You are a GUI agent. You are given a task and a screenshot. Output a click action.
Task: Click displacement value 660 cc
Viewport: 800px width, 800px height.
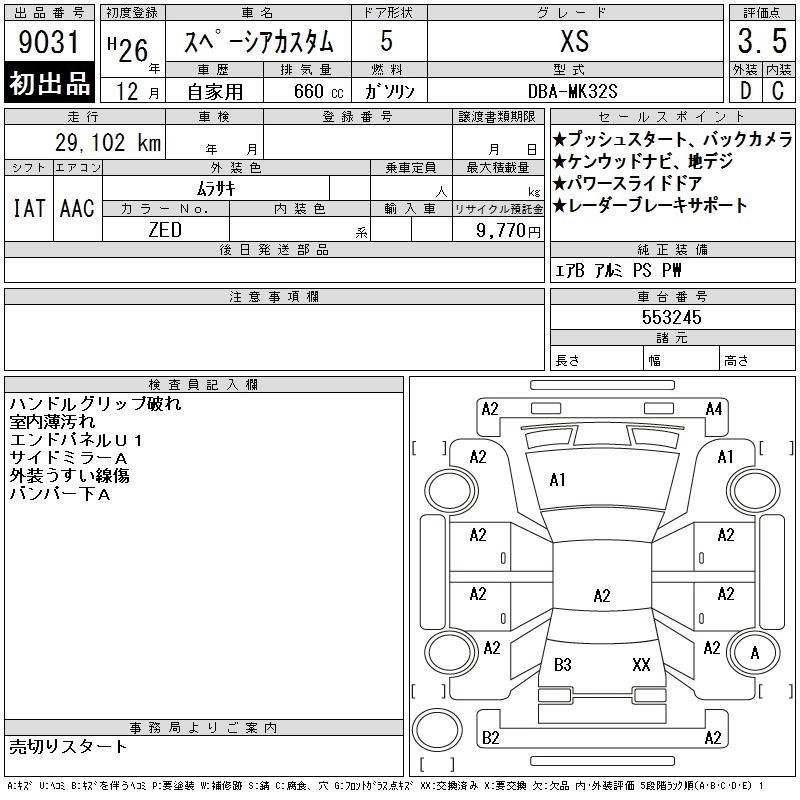318,91
